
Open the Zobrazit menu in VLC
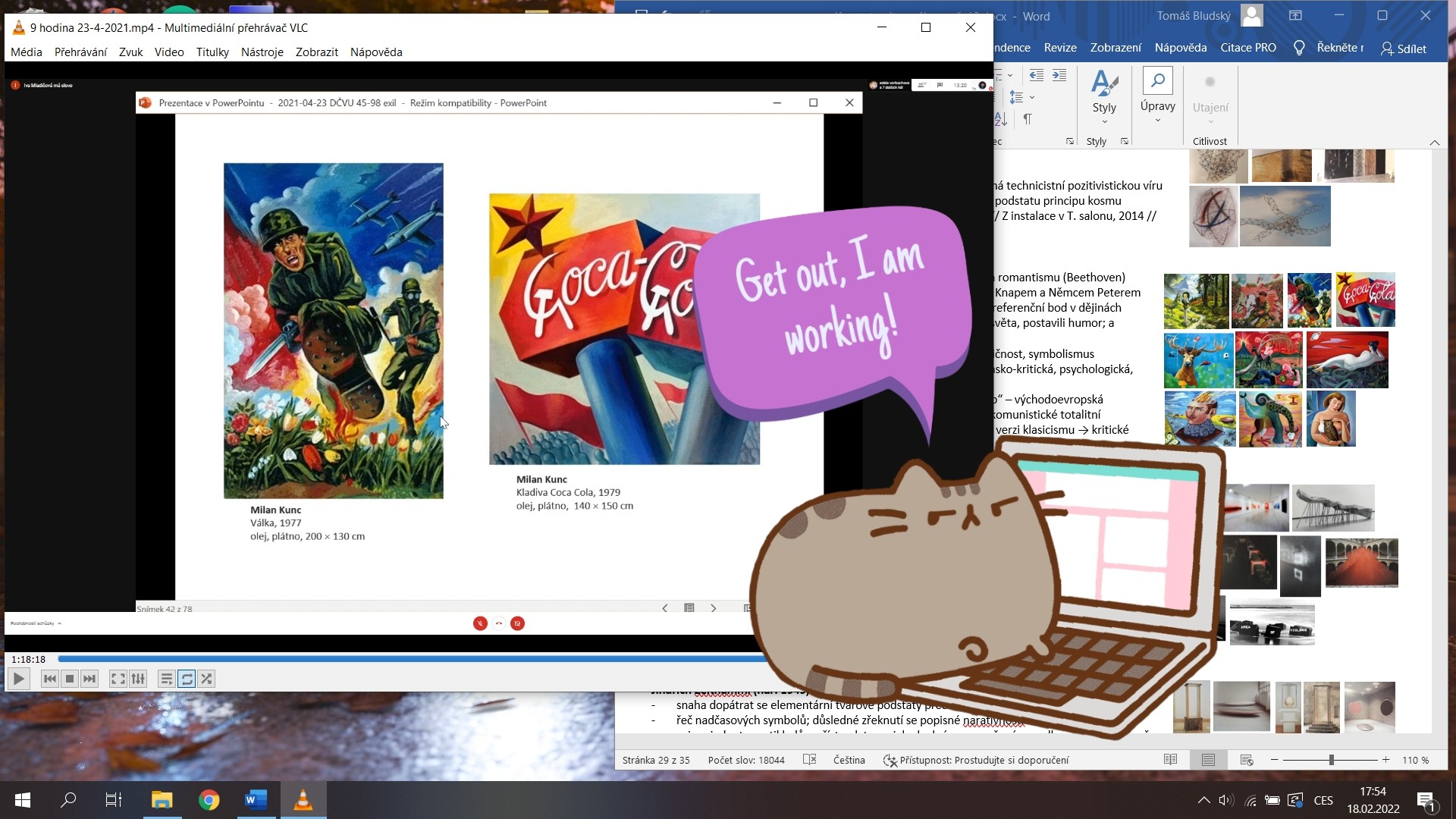317,52
